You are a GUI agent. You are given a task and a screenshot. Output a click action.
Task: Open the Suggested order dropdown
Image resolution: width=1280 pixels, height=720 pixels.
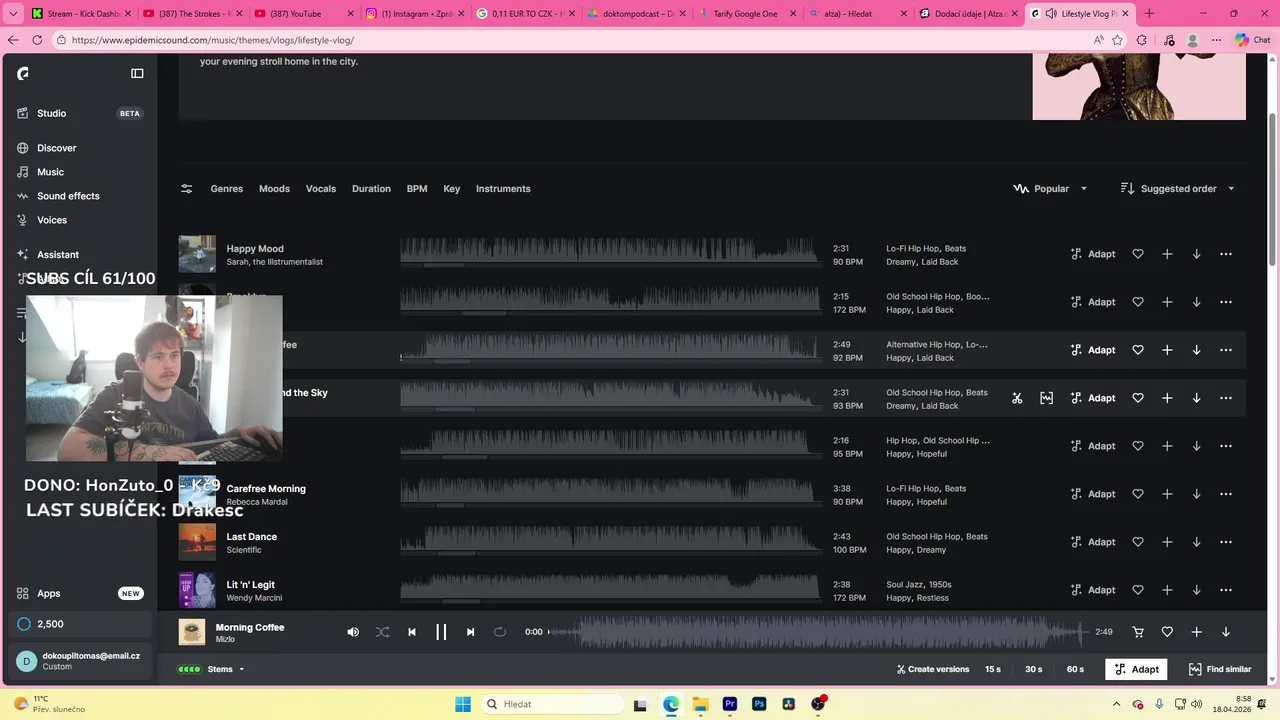coord(1178,188)
